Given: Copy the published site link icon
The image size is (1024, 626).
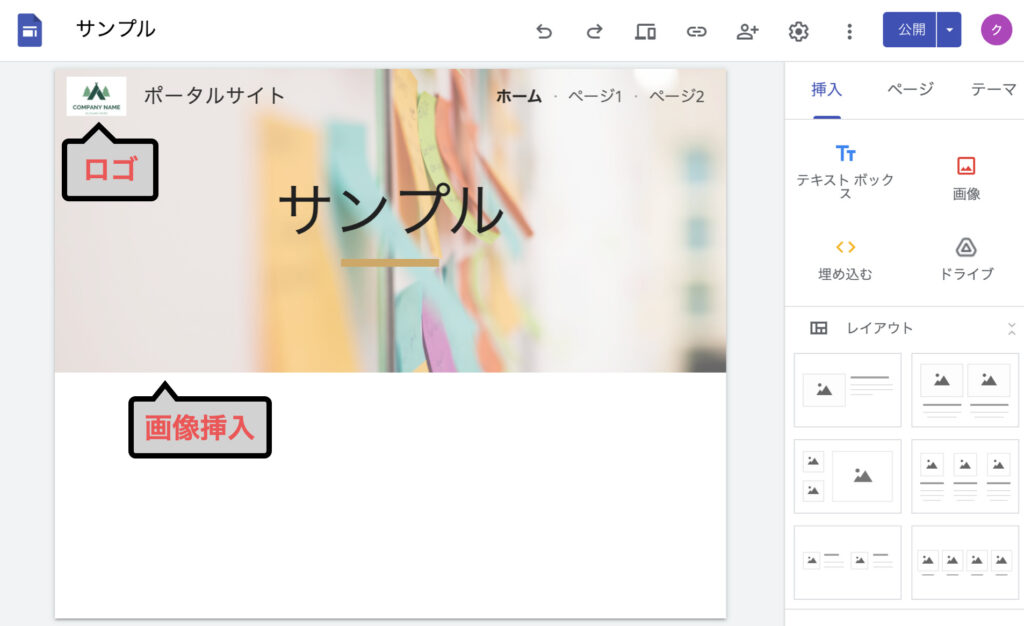Looking at the screenshot, I should (696, 31).
